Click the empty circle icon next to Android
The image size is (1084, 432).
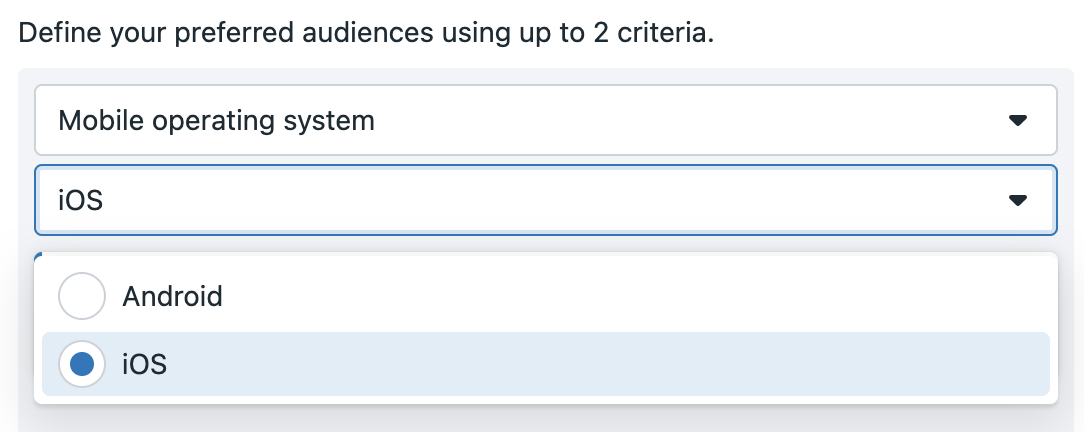pos(82,296)
